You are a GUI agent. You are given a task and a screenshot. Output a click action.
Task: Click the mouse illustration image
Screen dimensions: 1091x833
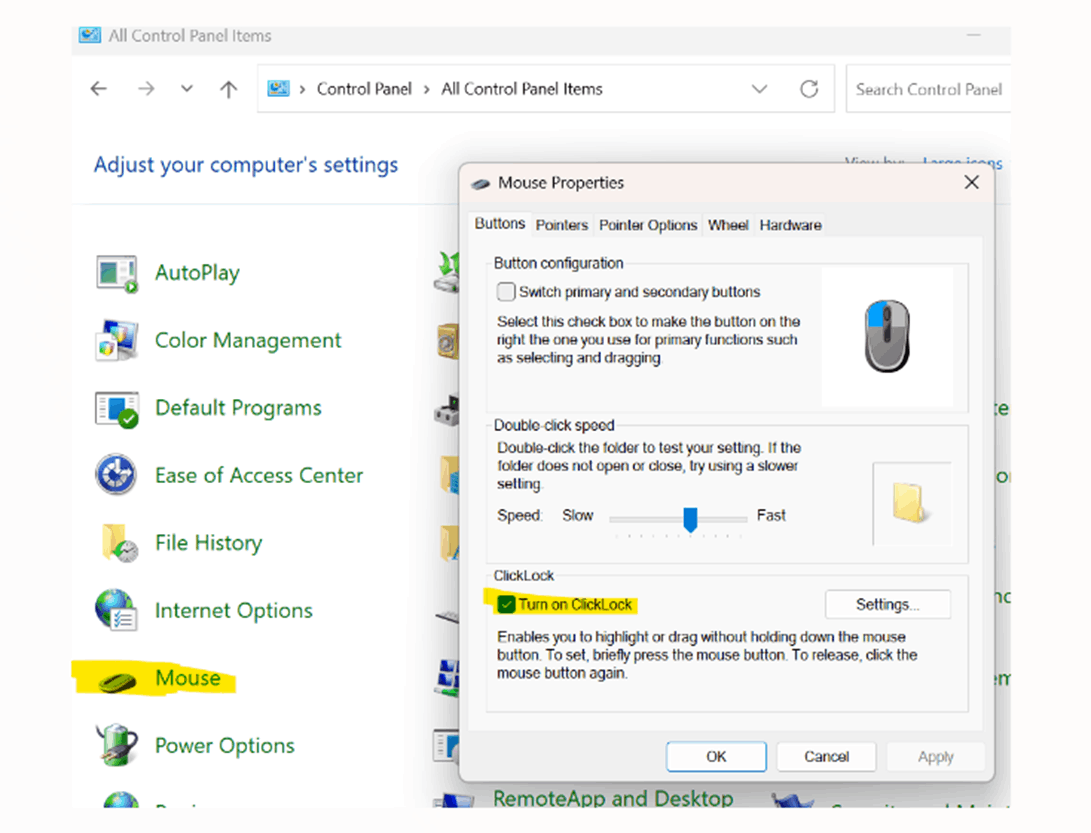tap(886, 337)
